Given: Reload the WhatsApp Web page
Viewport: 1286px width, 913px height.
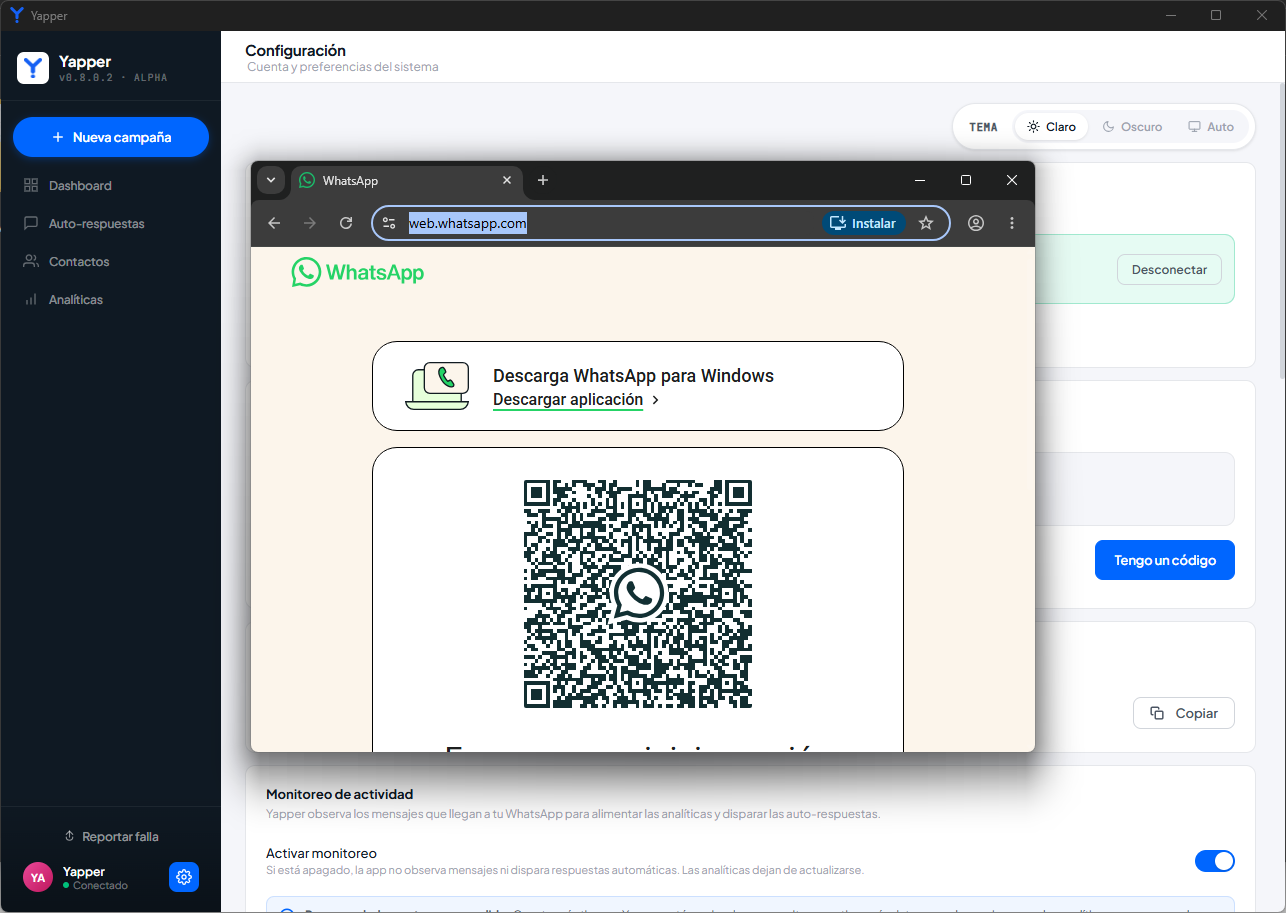Looking at the screenshot, I should click(x=346, y=223).
